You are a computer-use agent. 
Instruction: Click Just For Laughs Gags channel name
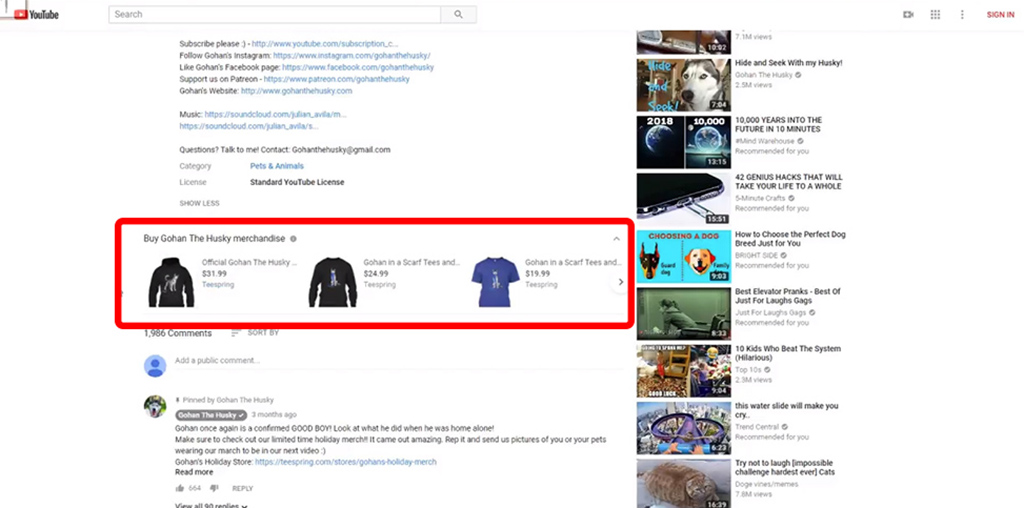click(771, 313)
